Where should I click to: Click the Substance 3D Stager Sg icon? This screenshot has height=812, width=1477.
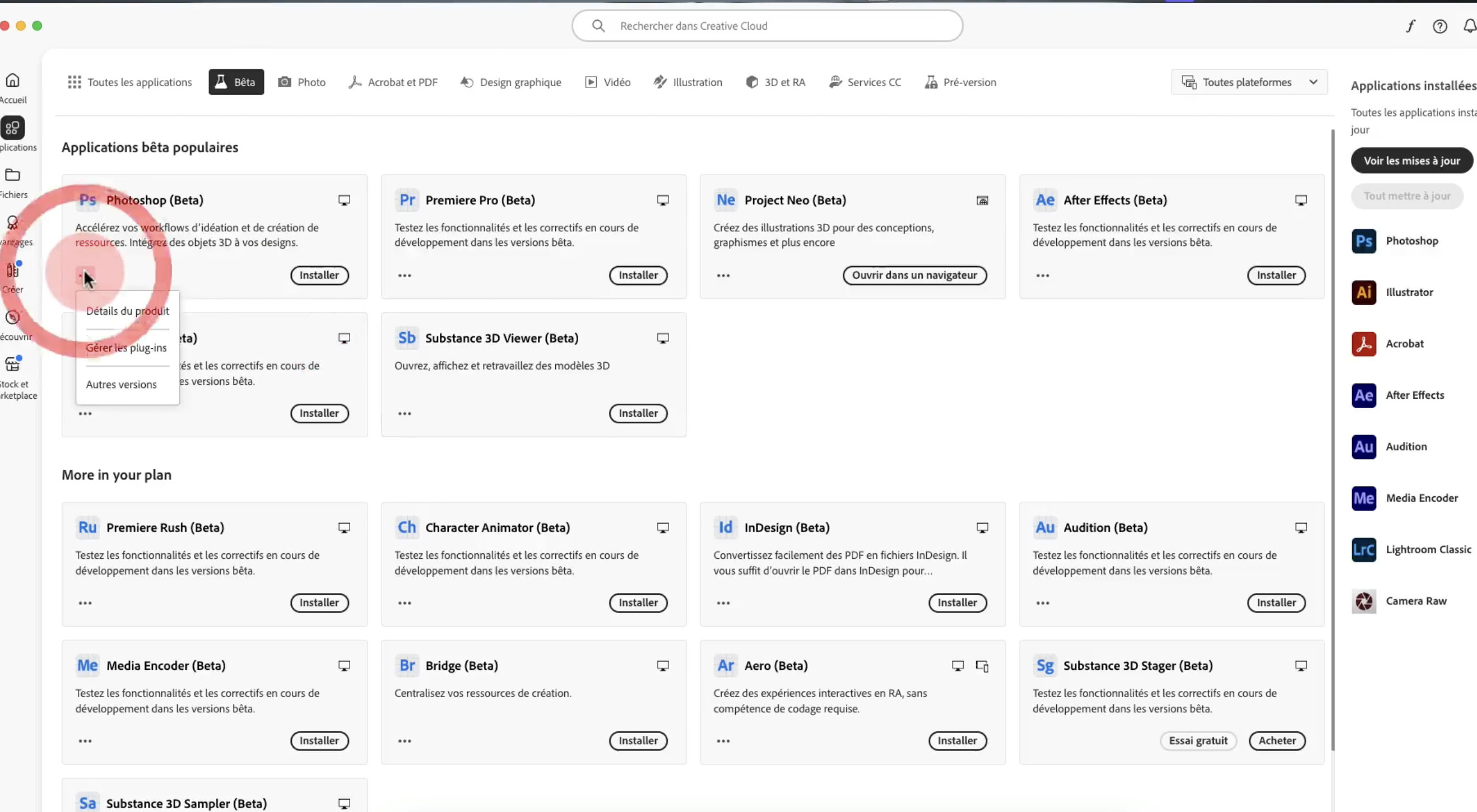(1044, 665)
